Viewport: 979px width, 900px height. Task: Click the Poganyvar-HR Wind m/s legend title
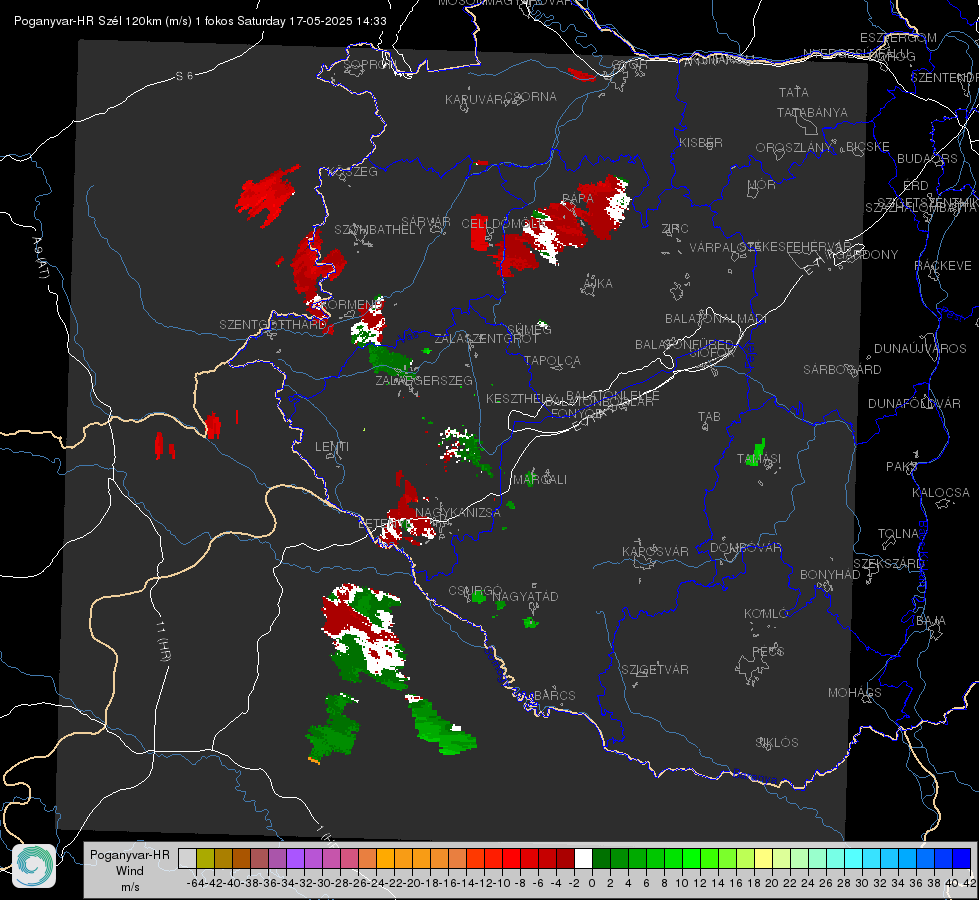(x=130, y=871)
